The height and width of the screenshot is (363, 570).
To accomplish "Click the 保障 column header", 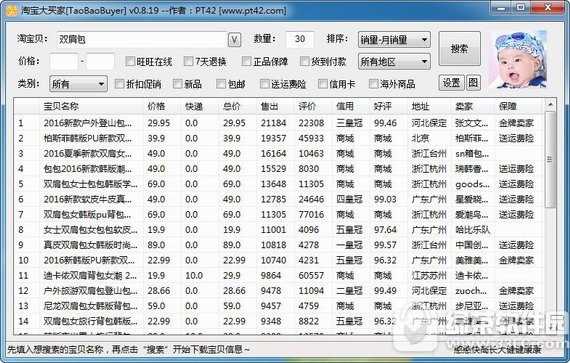I will (x=518, y=106).
